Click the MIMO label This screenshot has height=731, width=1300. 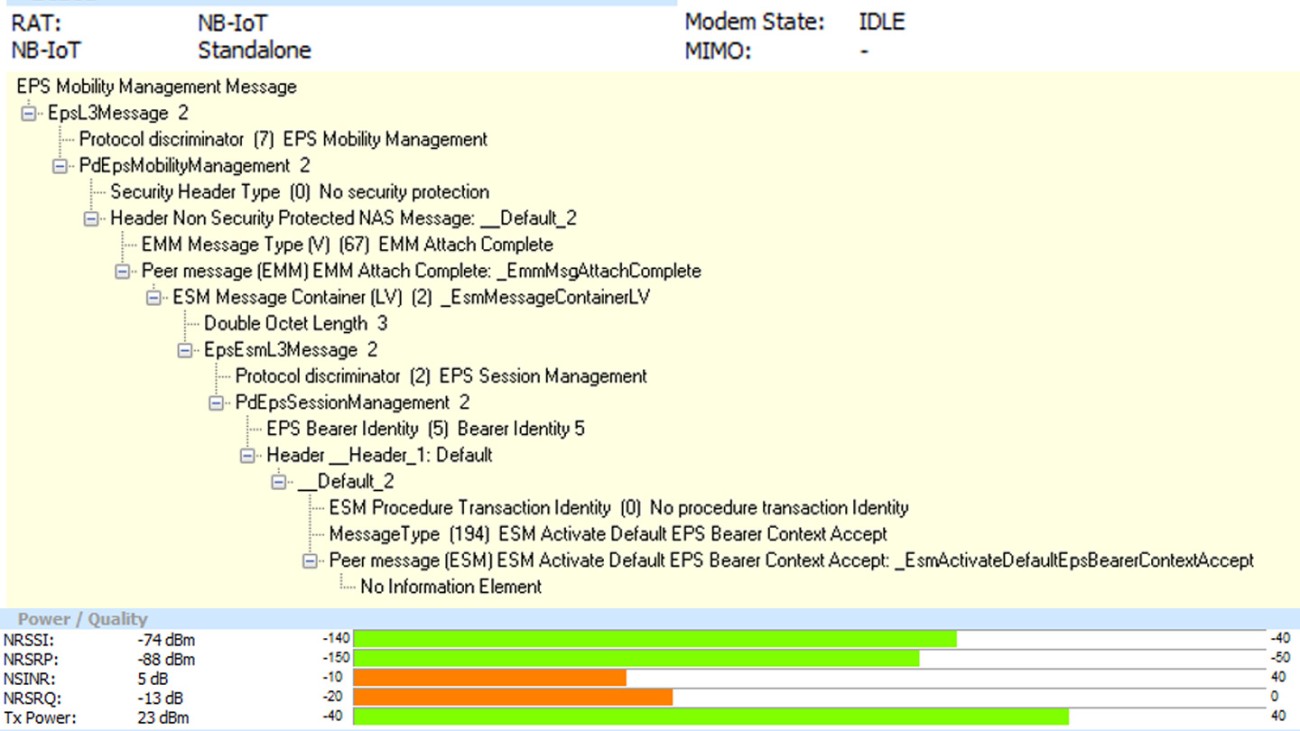pyautogui.click(x=718, y=50)
